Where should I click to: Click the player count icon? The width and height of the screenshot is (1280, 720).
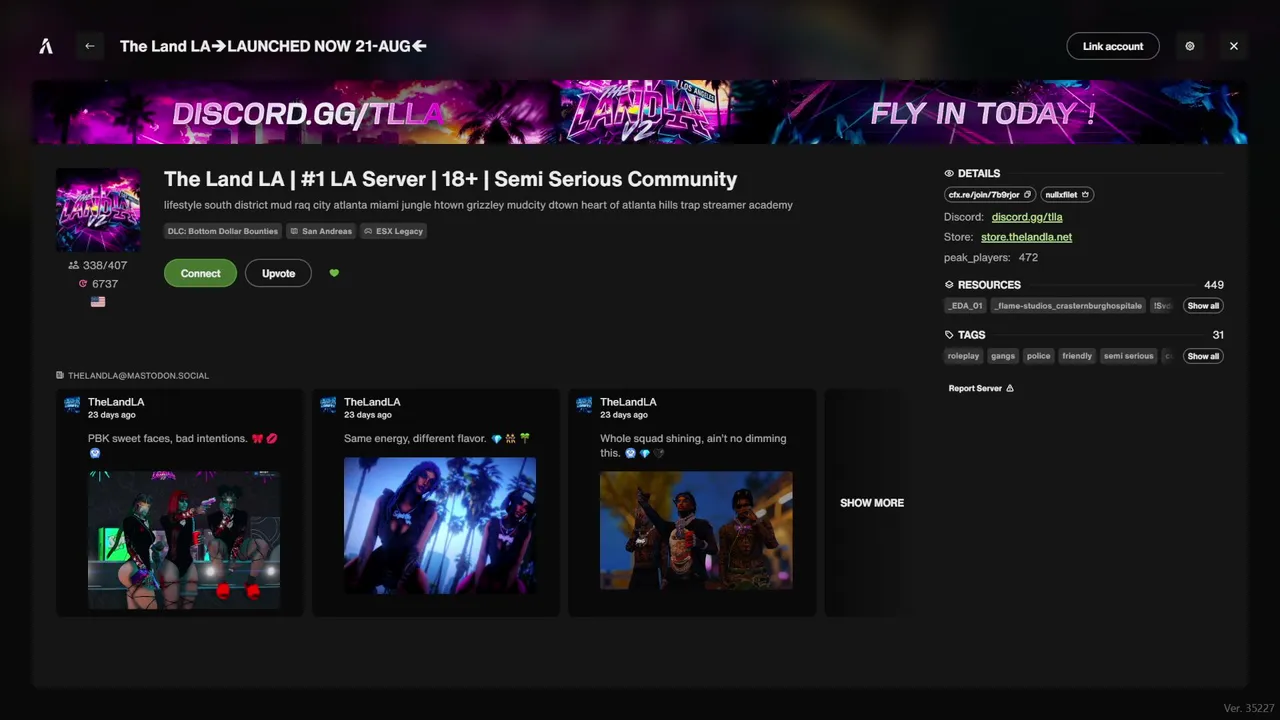[x=73, y=265]
